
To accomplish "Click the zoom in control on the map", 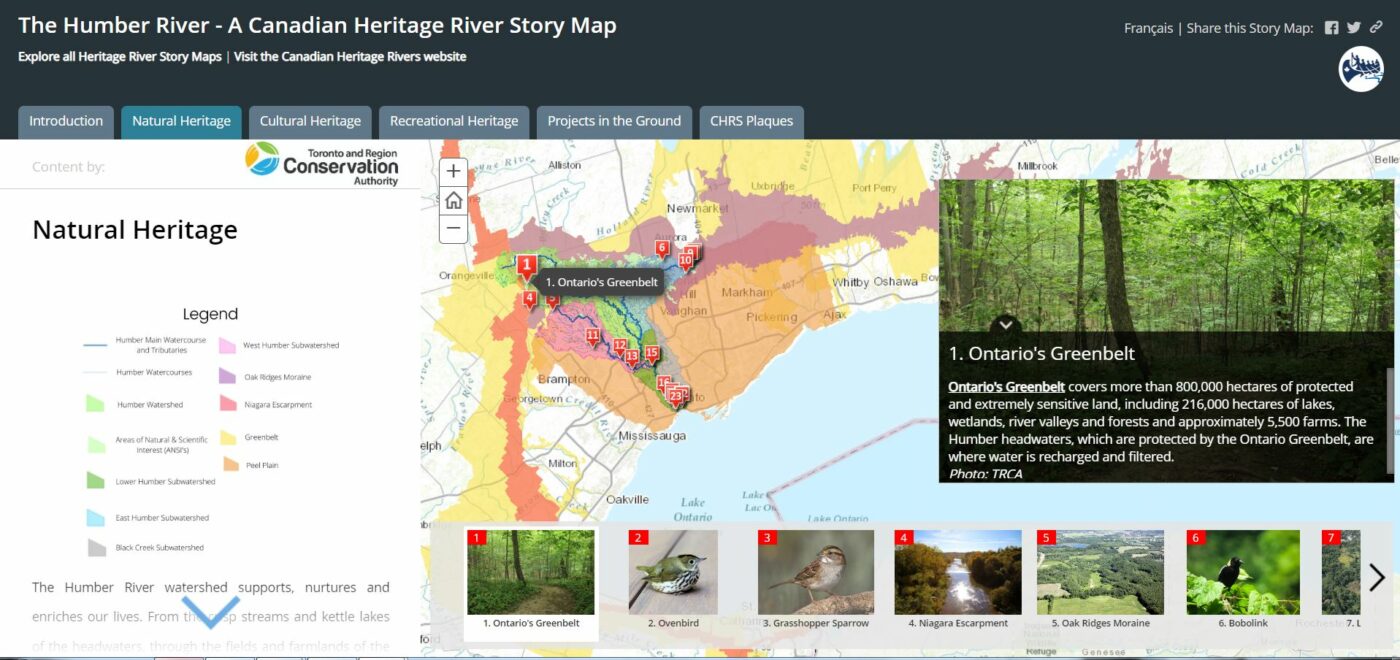I will (x=453, y=170).
